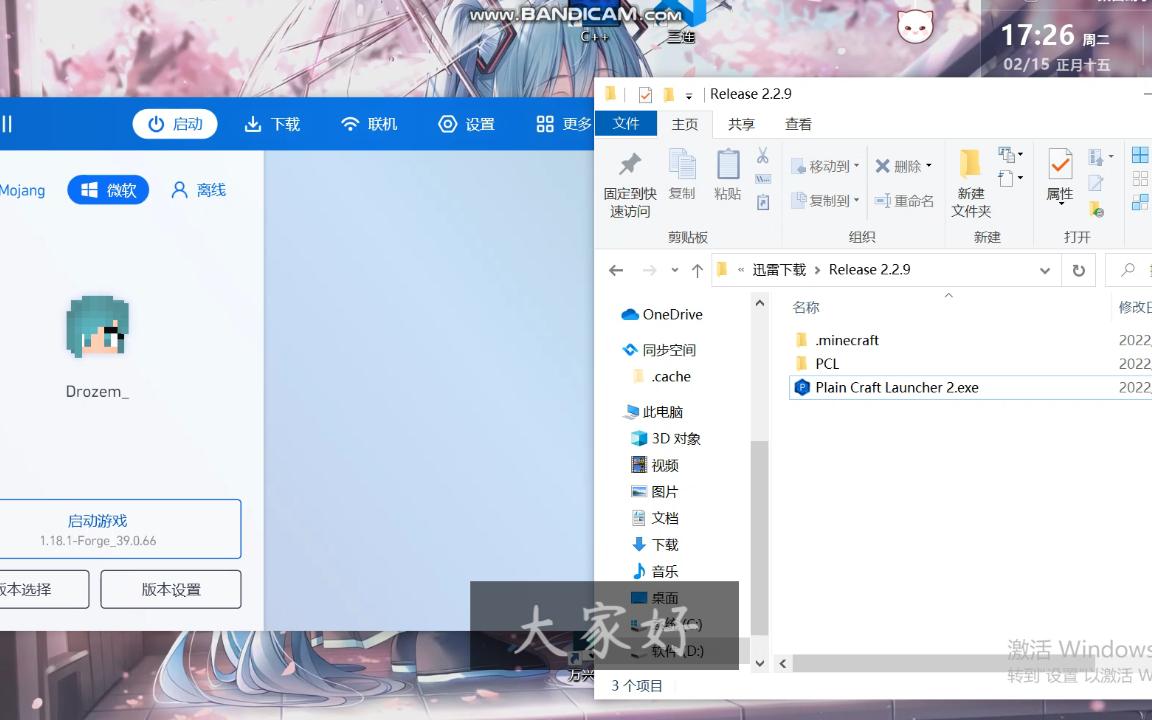Click the 启动游戏 launch game button
The image size is (1152, 720).
[119, 529]
